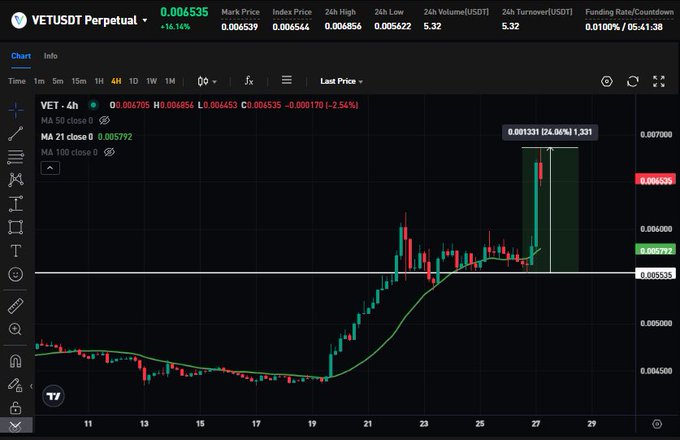Click the Funding Rate/Countdown label
Image resolution: width=680 pixels, height=440 pixels.
click(629, 12)
